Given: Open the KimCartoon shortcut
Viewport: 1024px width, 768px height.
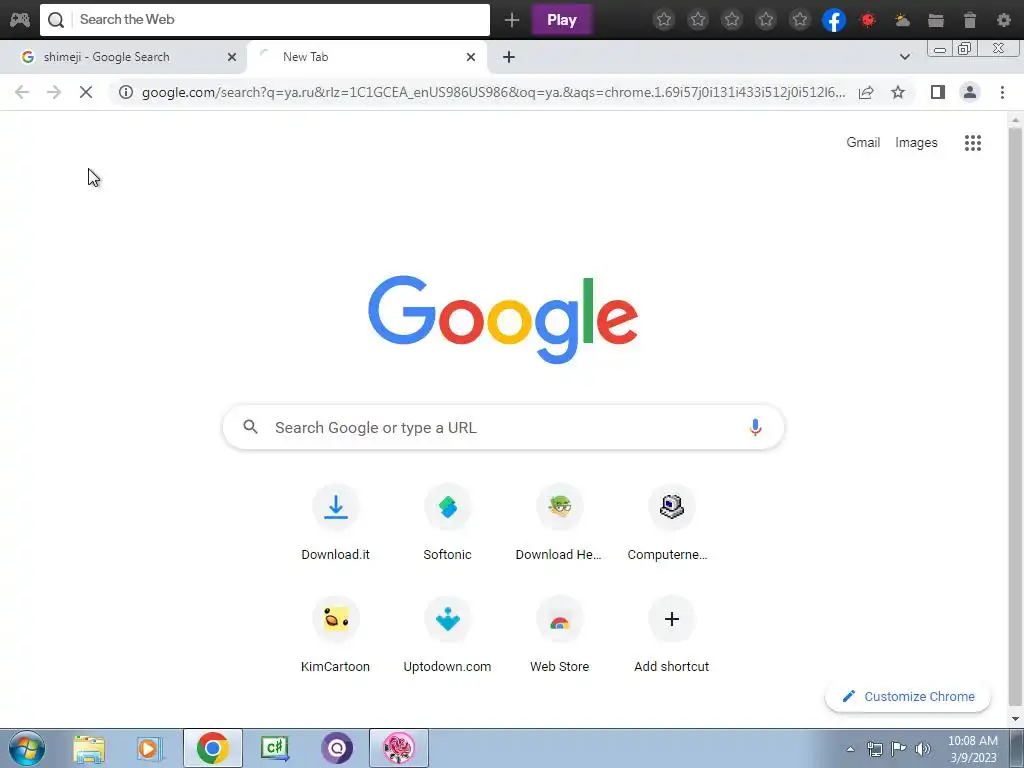Looking at the screenshot, I should pyautogui.click(x=335, y=635).
